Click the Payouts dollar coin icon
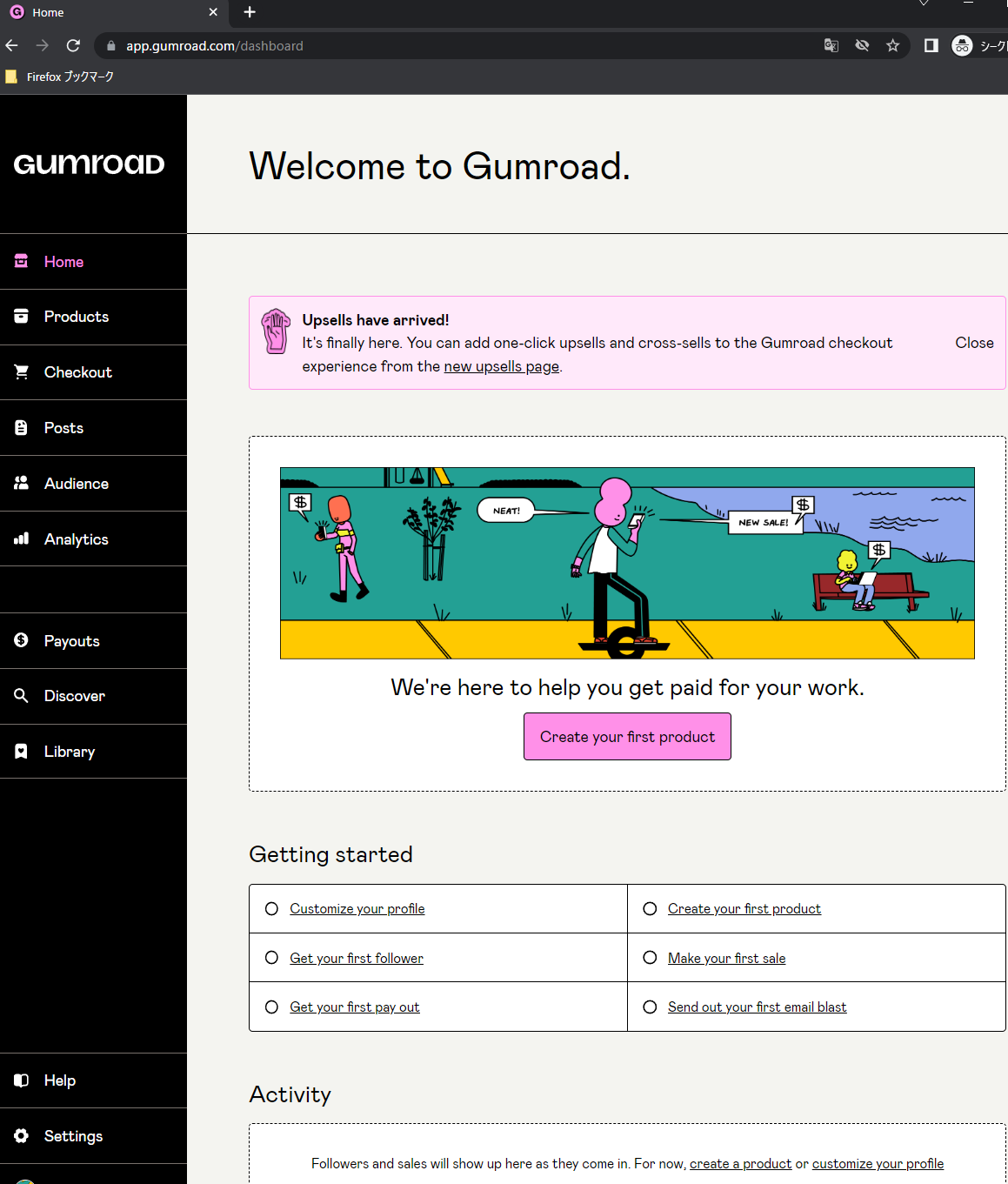1008x1184 pixels. (x=22, y=640)
